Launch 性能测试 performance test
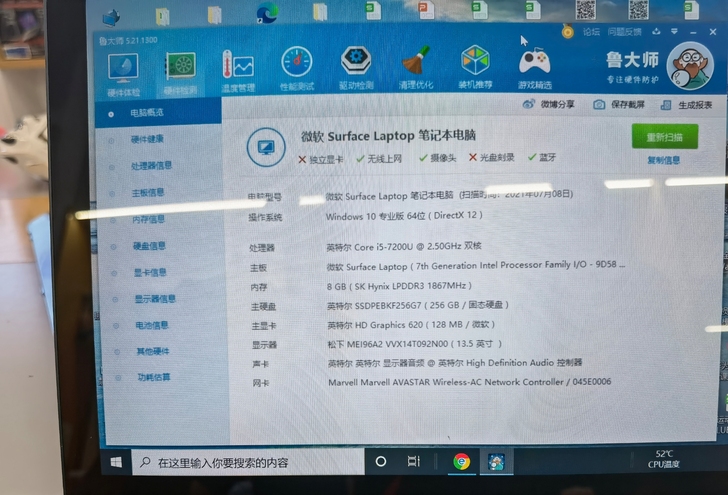The width and height of the screenshot is (728, 495). [x=297, y=68]
